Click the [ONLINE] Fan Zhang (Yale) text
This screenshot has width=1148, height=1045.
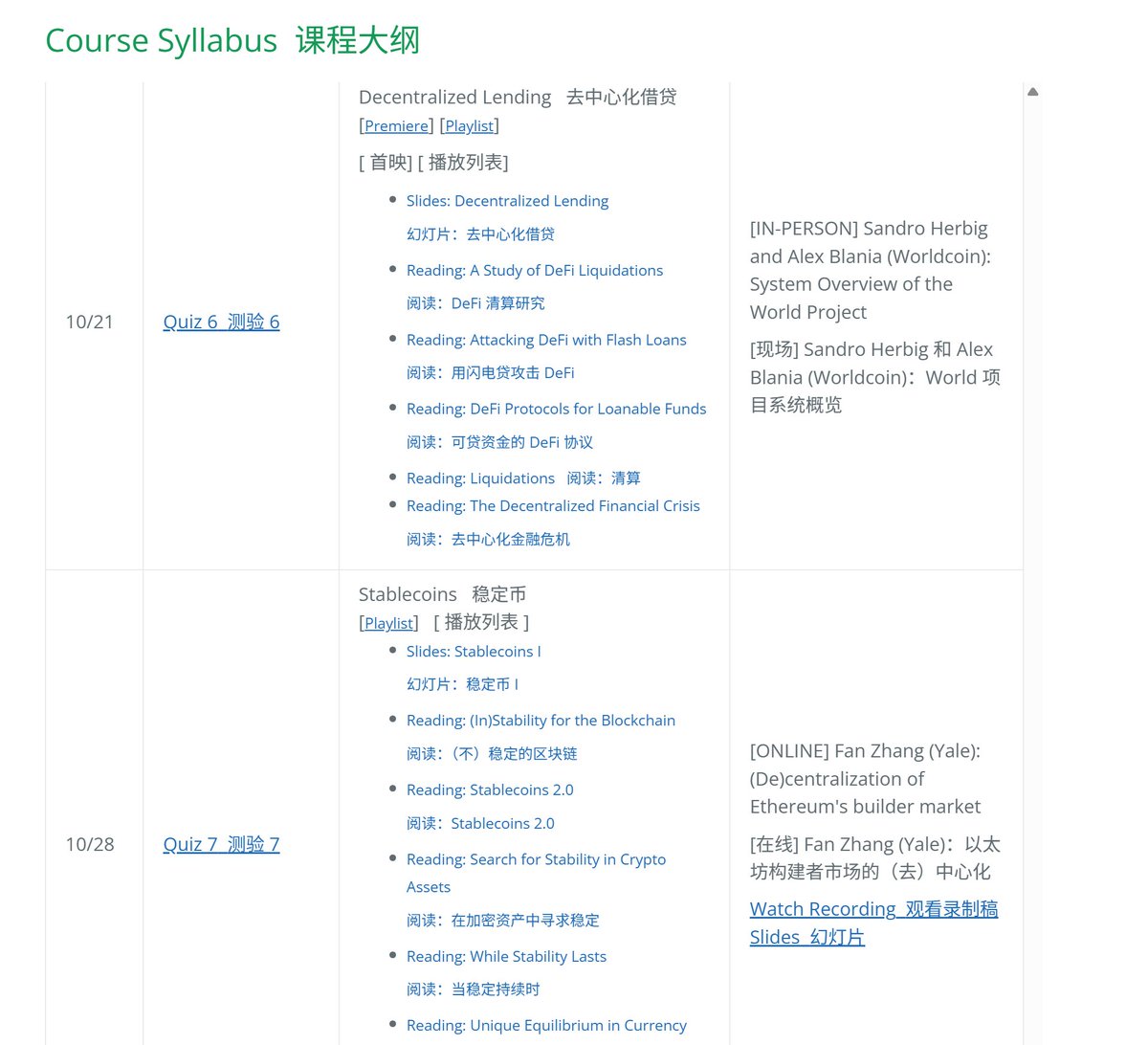click(x=865, y=779)
